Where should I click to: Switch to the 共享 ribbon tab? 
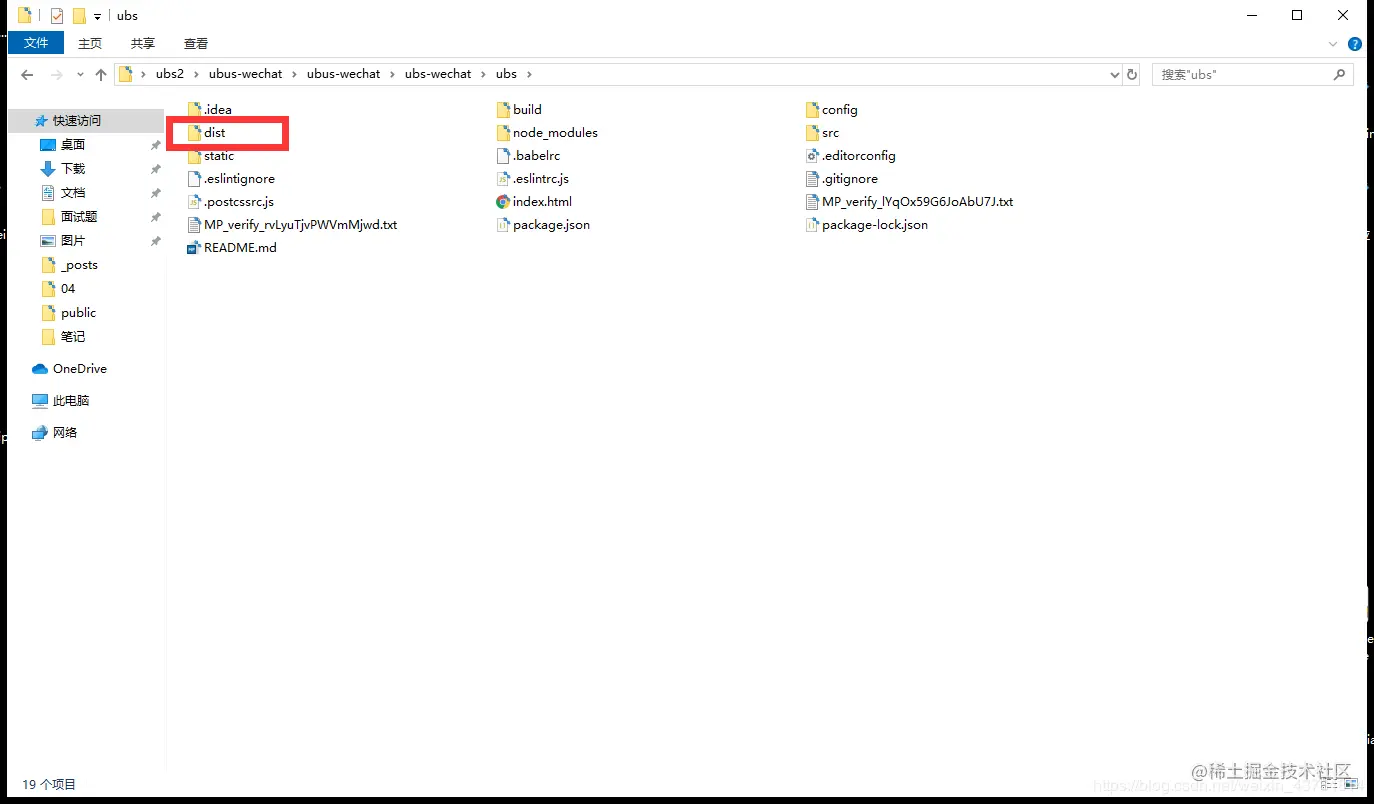coord(143,43)
